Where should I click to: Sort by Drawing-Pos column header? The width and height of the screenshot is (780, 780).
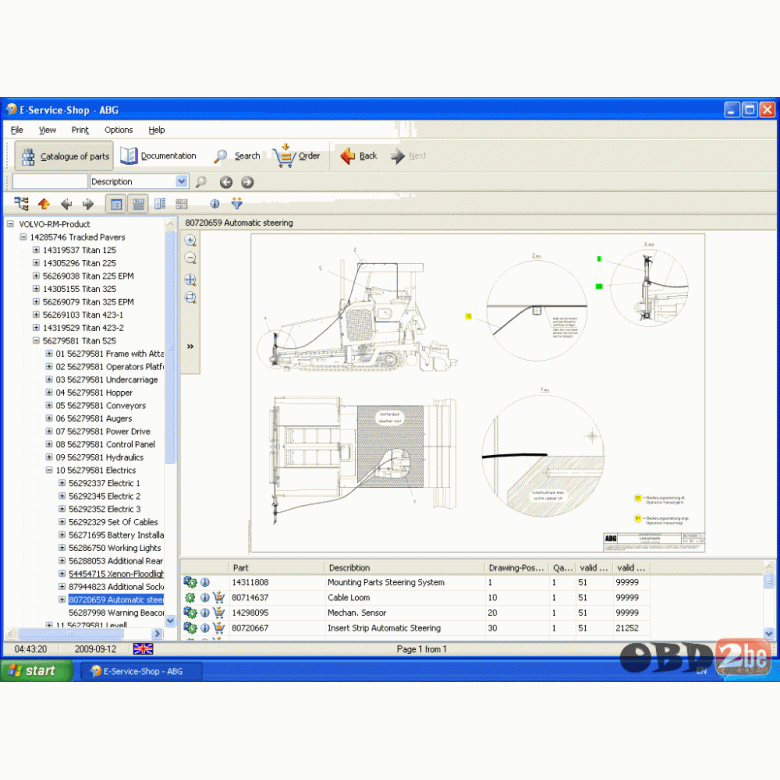coord(516,568)
